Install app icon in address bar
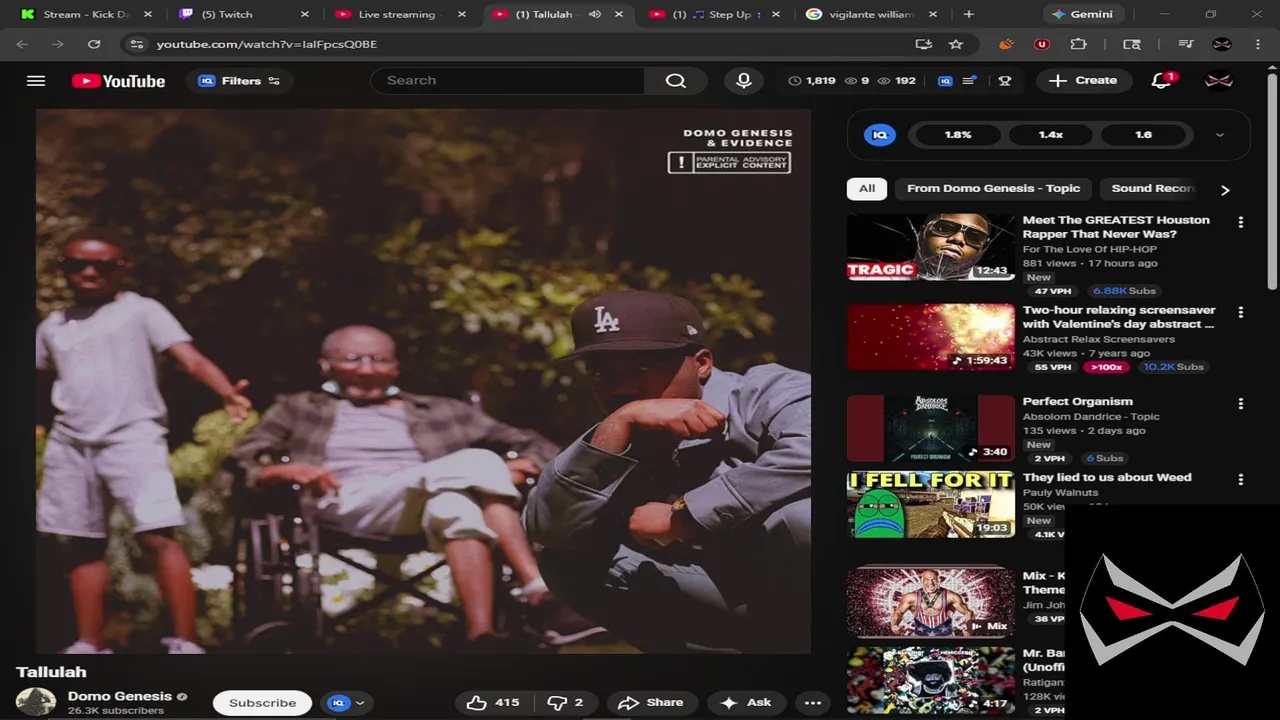This screenshot has height=720, width=1280. point(923,44)
